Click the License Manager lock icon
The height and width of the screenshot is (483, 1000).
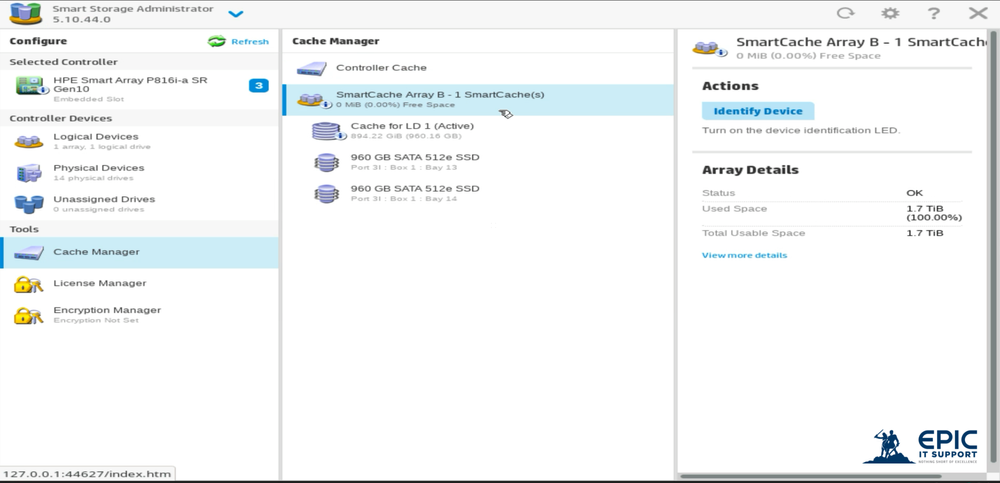(x=29, y=284)
